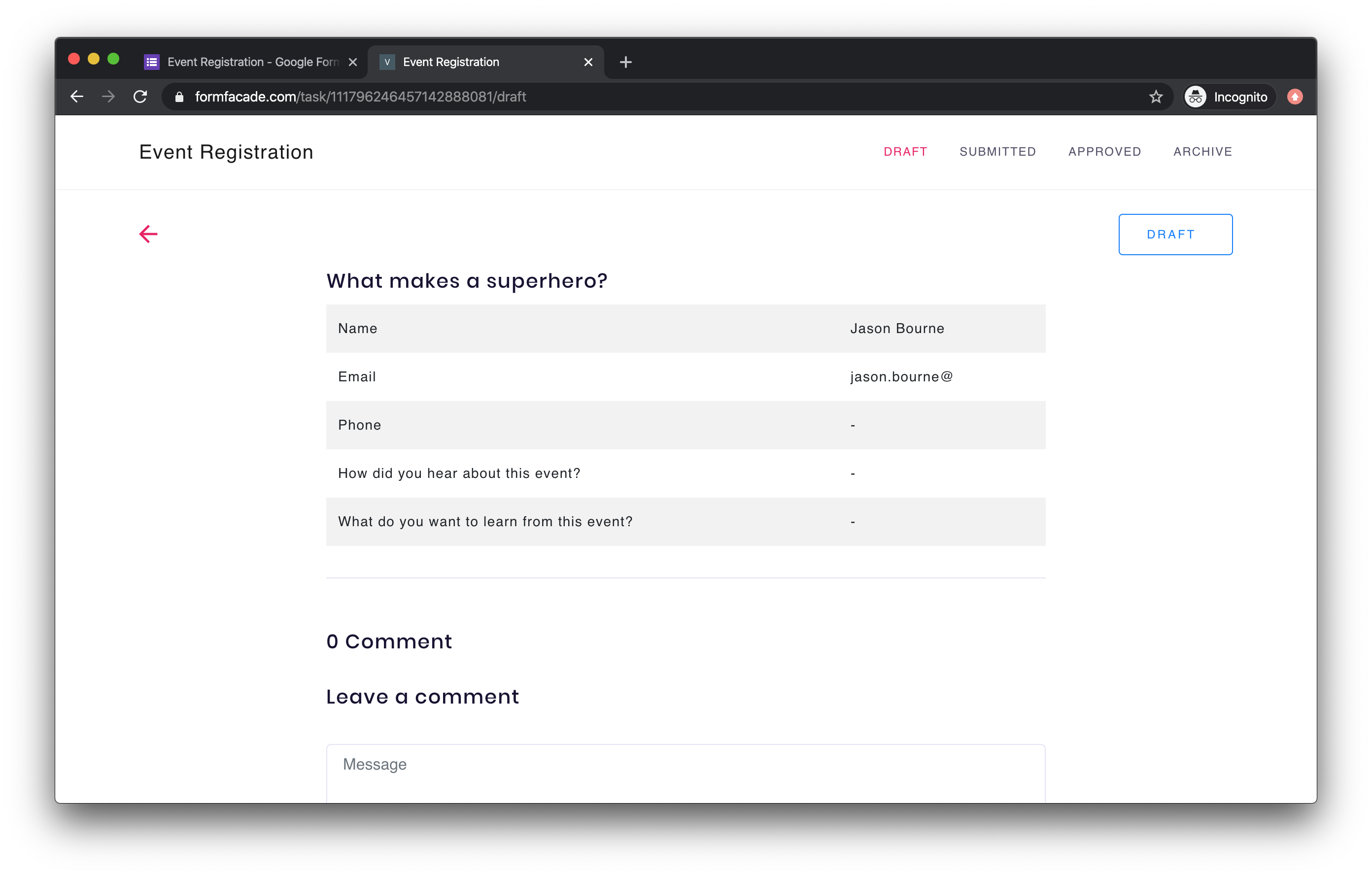
Task: Reload the current page
Action: pos(141,96)
